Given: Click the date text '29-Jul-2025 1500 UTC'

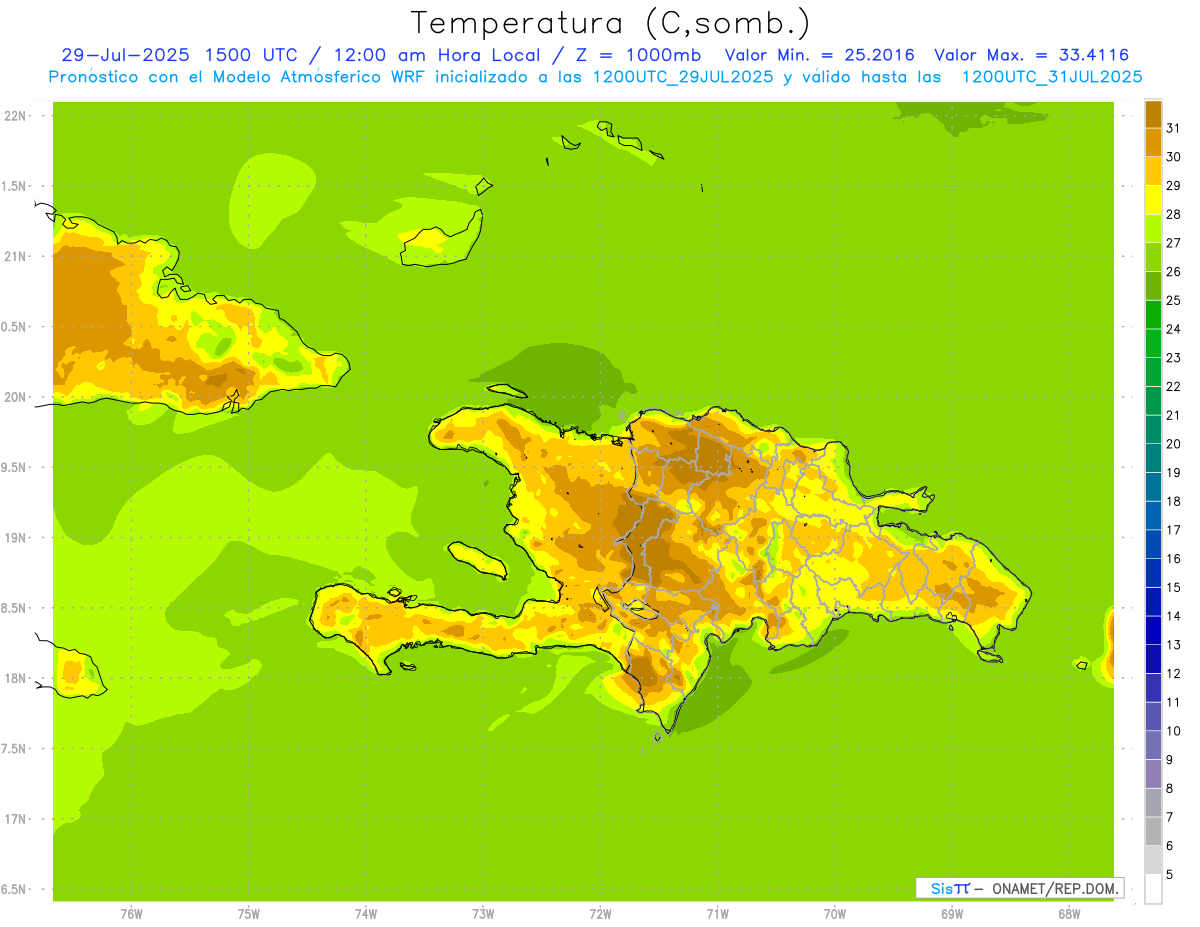Looking at the screenshot, I should tap(179, 55).
